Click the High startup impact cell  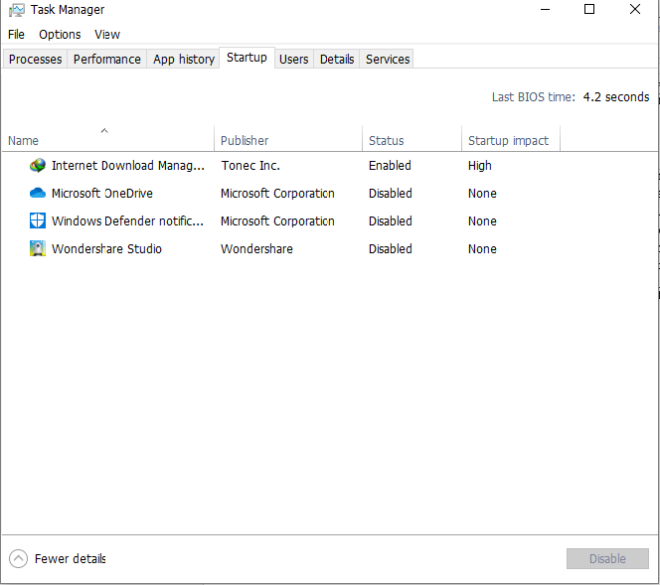click(x=480, y=165)
